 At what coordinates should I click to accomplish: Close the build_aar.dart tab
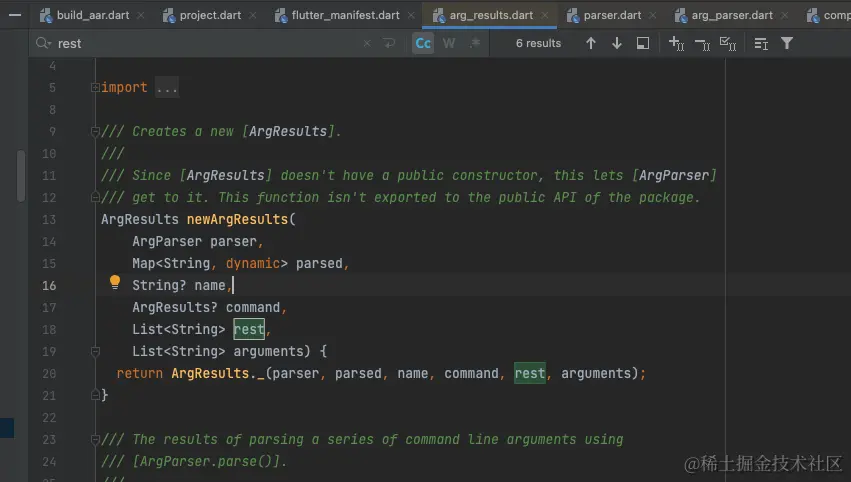click(141, 15)
